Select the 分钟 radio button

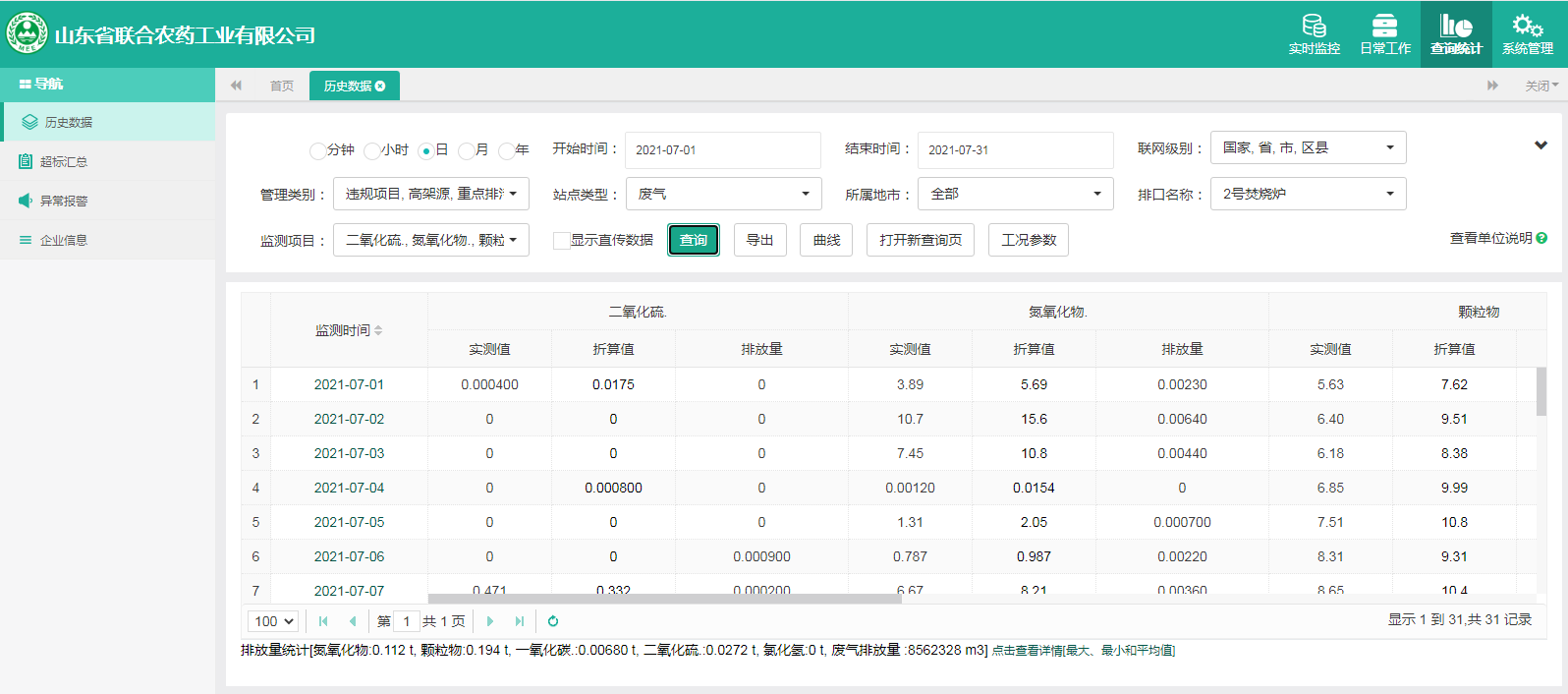pyautogui.click(x=317, y=150)
